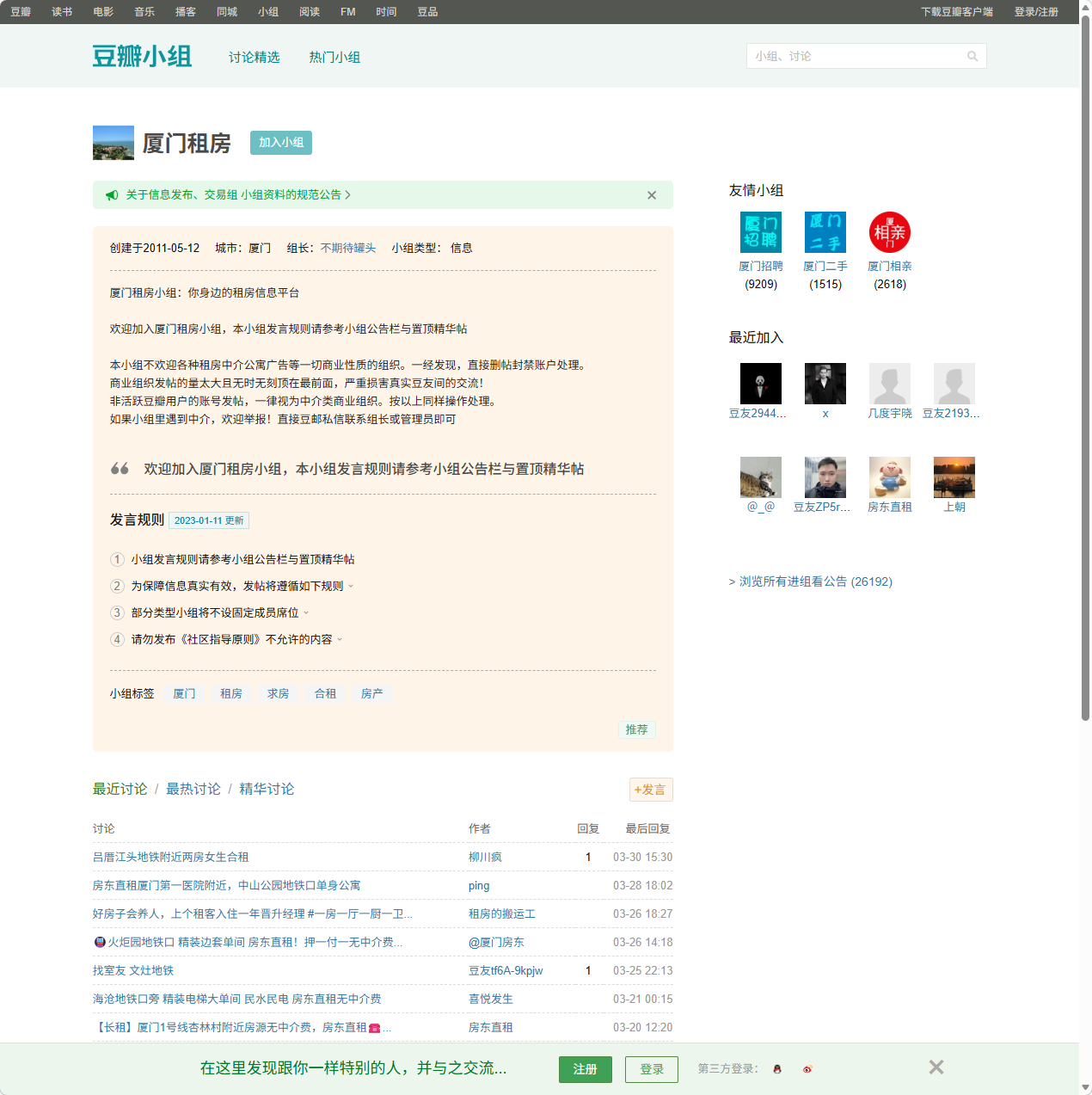Expand the rule about 固定成员席位
The height and width of the screenshot is (1095, 1092).
(308, 612)
